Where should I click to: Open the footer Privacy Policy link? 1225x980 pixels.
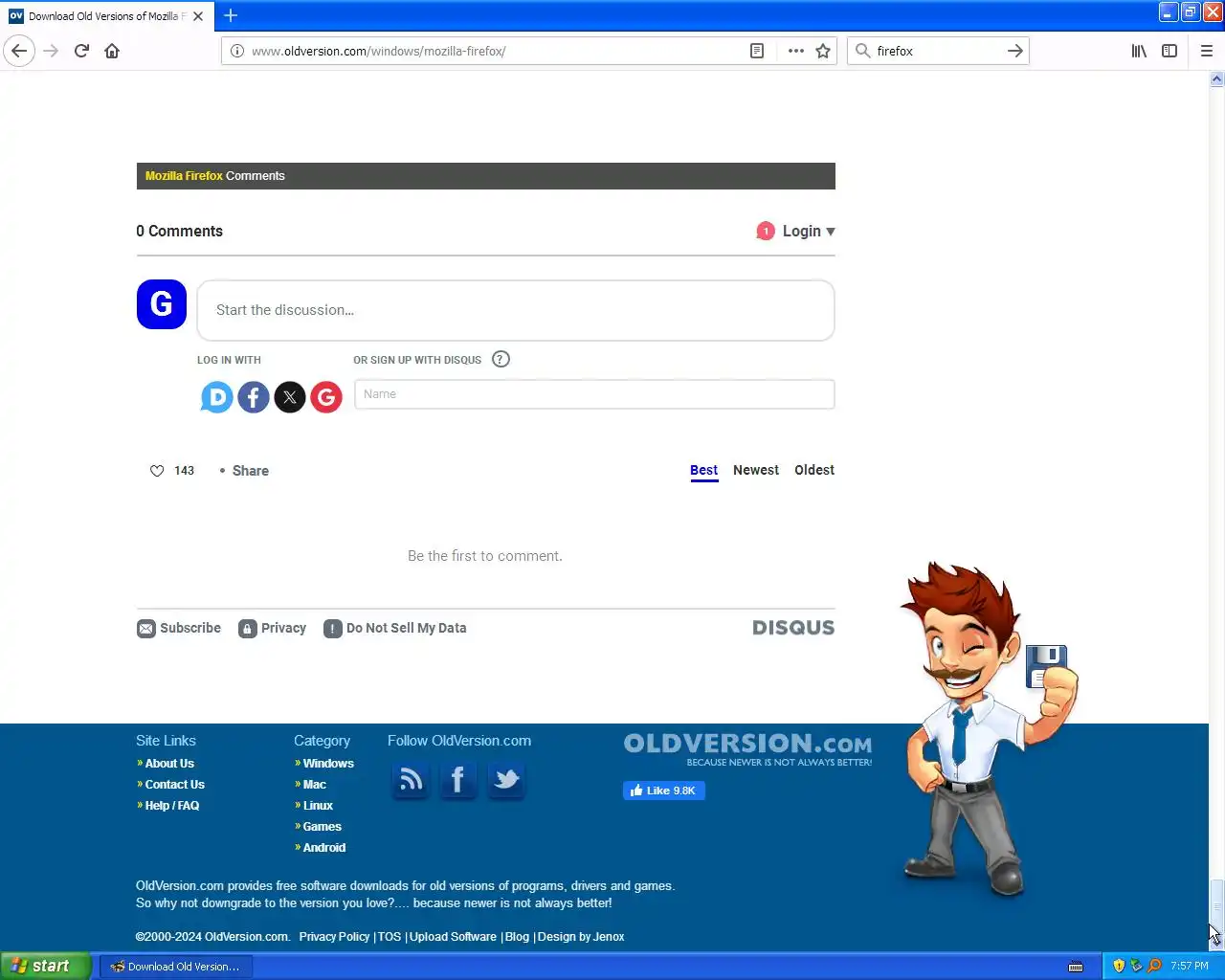(x=334, y=937)
